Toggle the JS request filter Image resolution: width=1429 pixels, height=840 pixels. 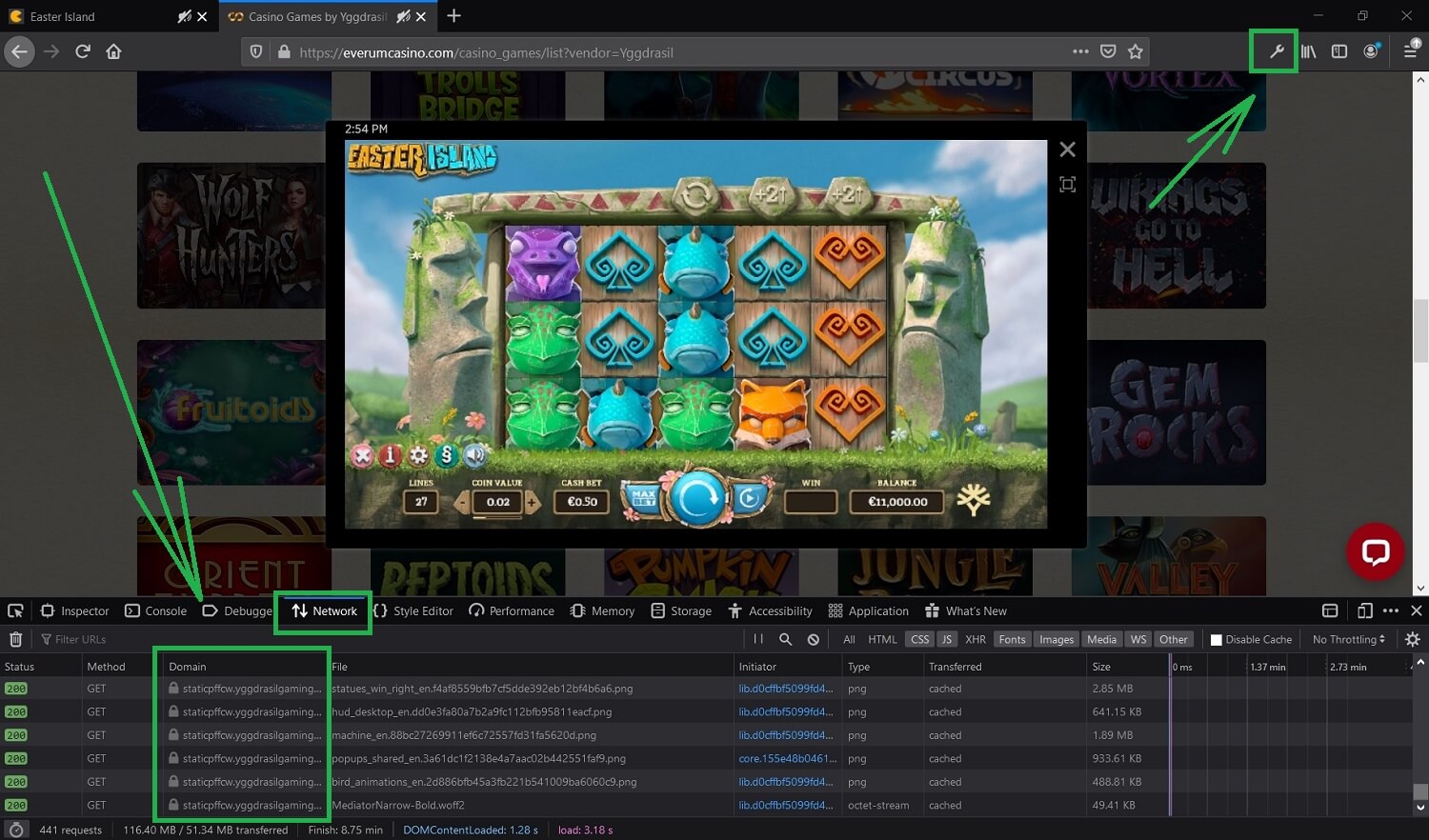point(946,639)
